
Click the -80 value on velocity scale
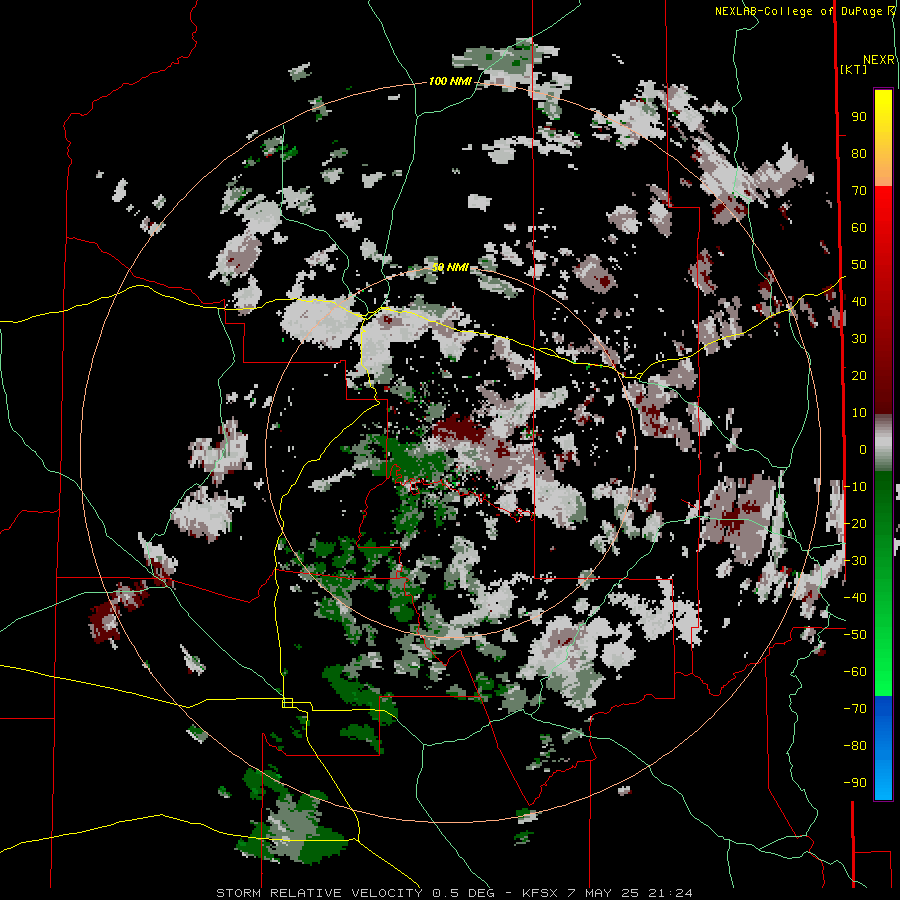click(x=855, y=746)
